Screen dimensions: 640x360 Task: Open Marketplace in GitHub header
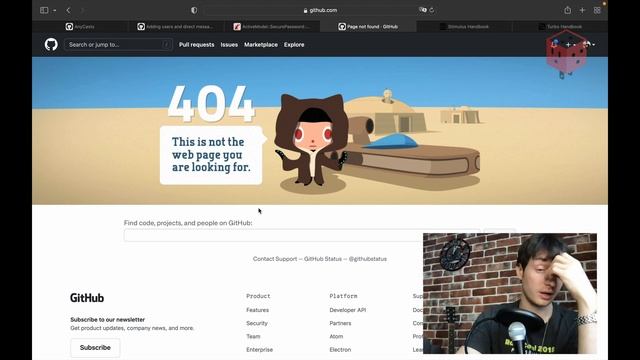click(x=261, y=44)
